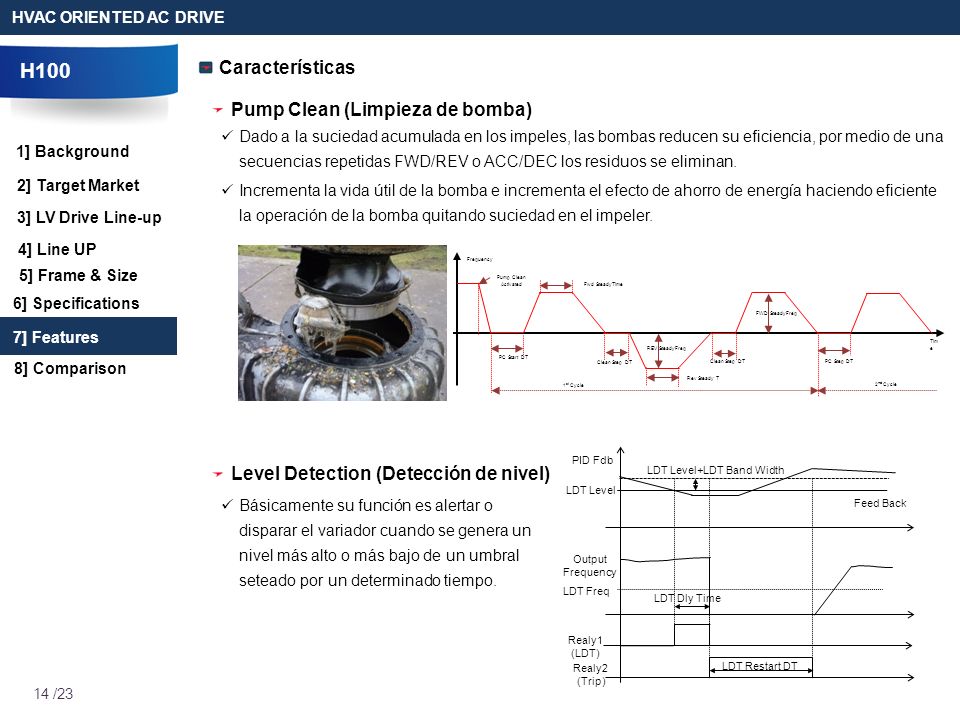Click 'LDT Level+LDT Band Width' label

(716, 470)
